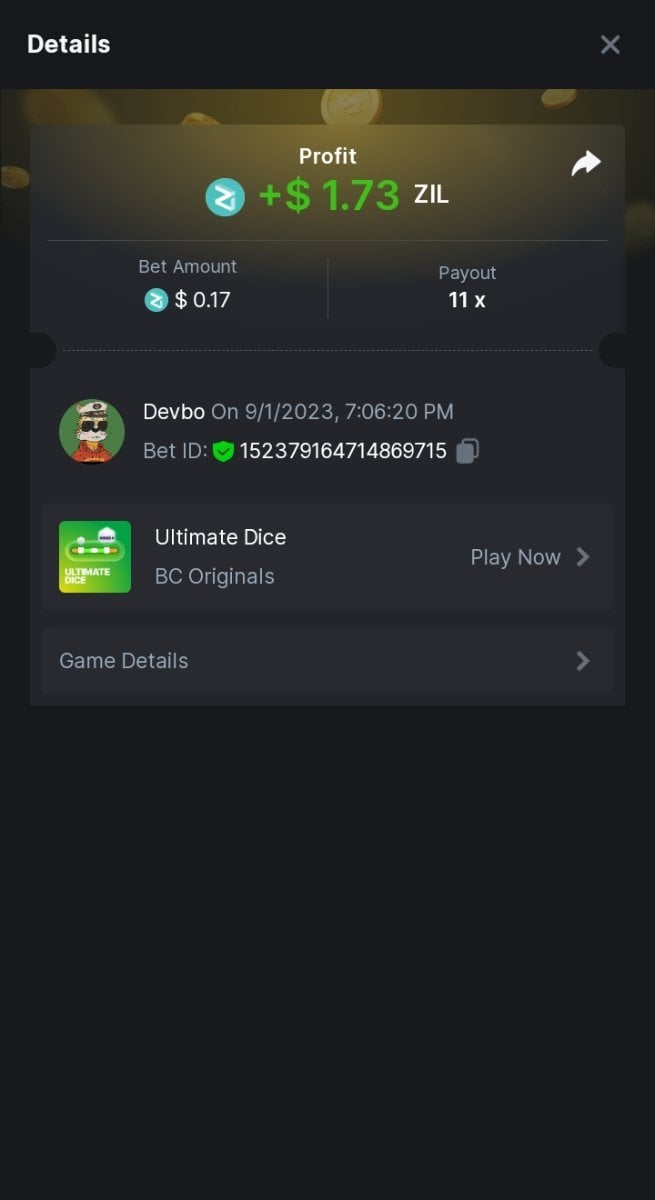Screen dimensions: 655x1200
Task: Click the BC Originals provider label
Action: (214, 576)
